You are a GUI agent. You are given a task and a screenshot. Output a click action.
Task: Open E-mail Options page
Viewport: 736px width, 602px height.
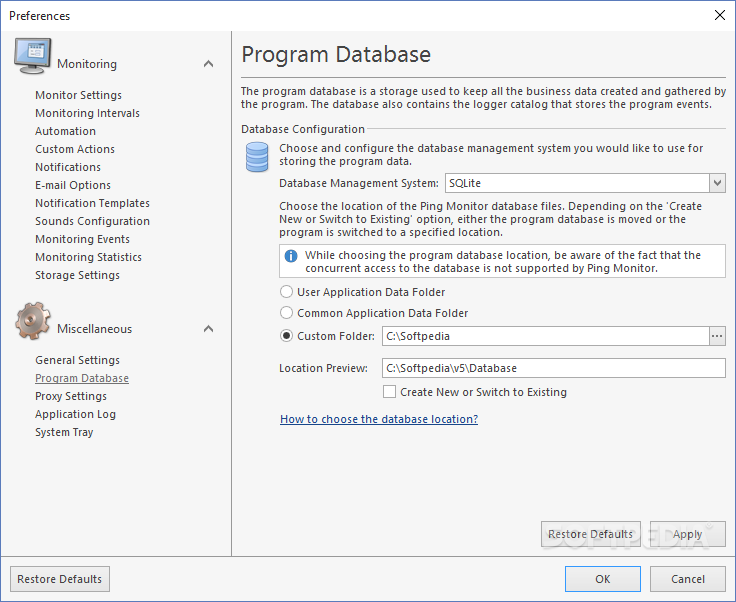73,185
